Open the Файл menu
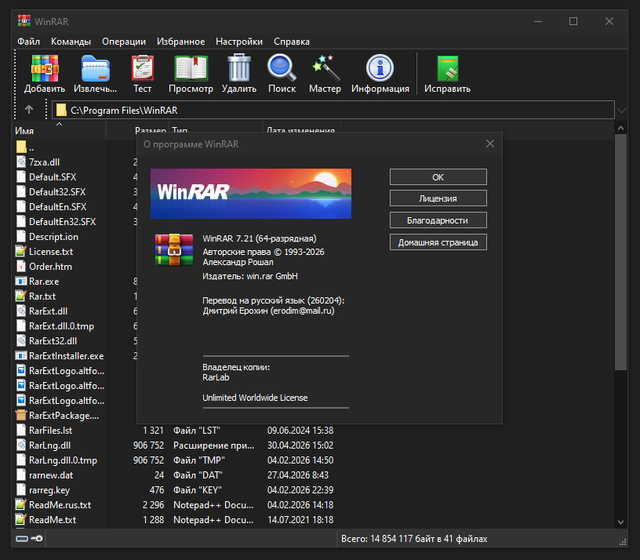The width and height of the screenshot is (640, 560). click(29, 42)
